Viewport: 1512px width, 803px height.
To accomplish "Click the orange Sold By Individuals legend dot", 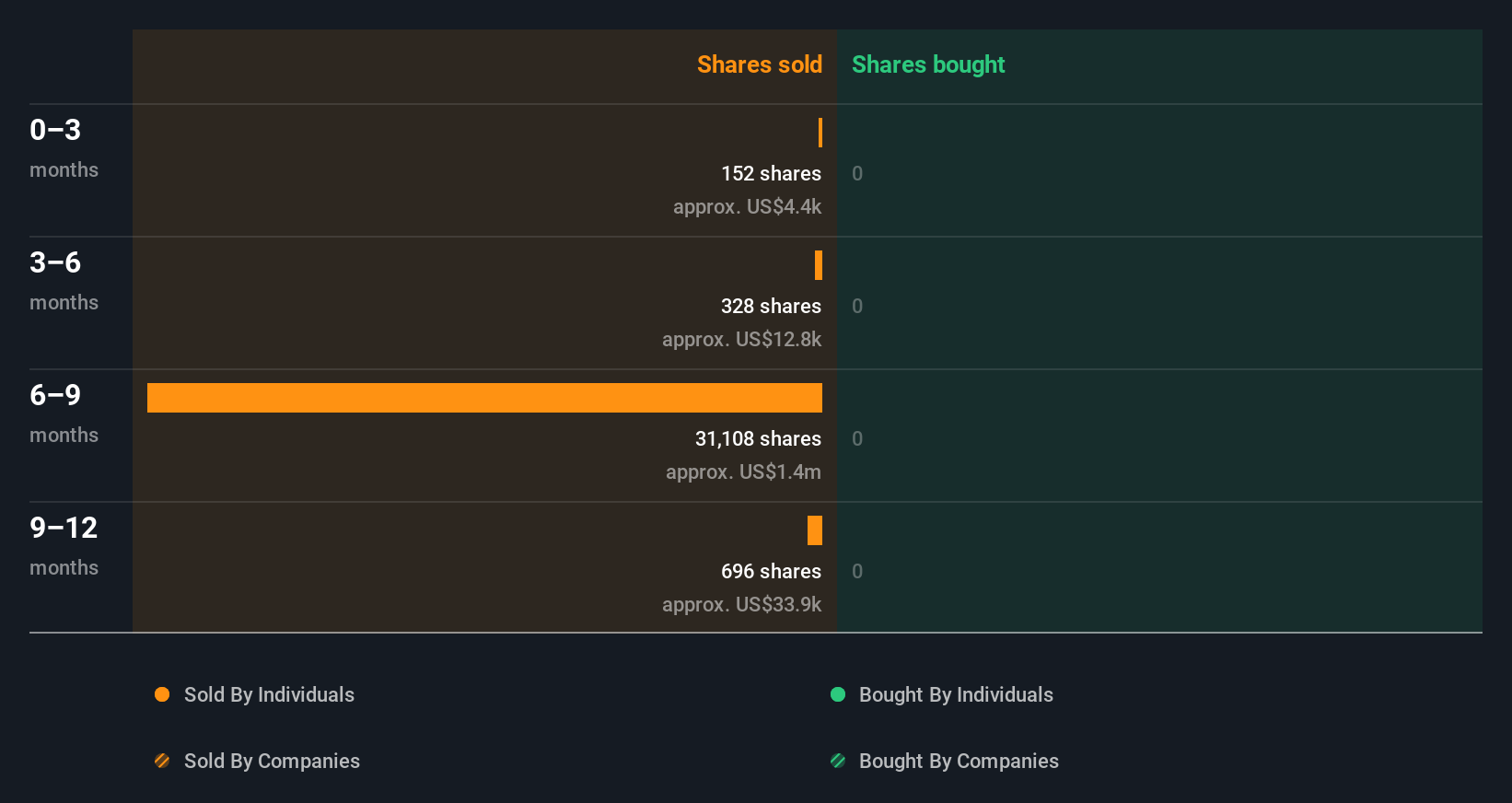I will coord(162,694).
